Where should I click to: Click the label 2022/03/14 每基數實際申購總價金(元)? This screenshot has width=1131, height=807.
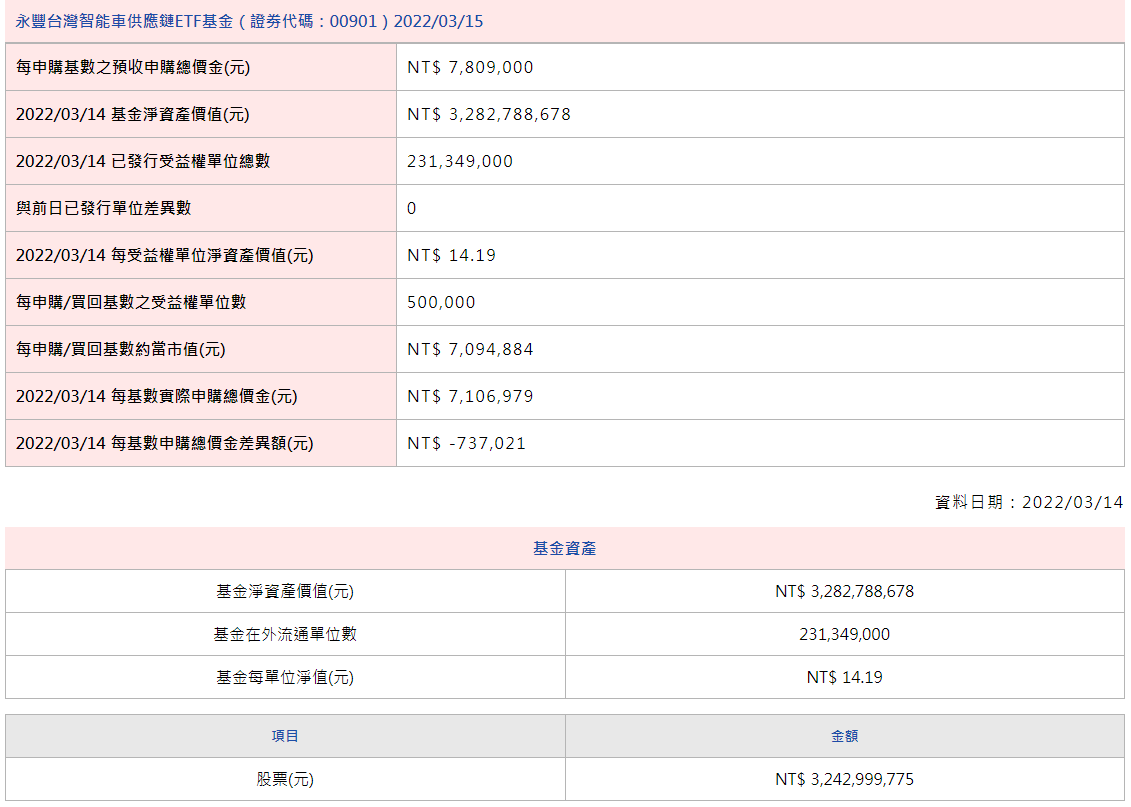[157, 397]
